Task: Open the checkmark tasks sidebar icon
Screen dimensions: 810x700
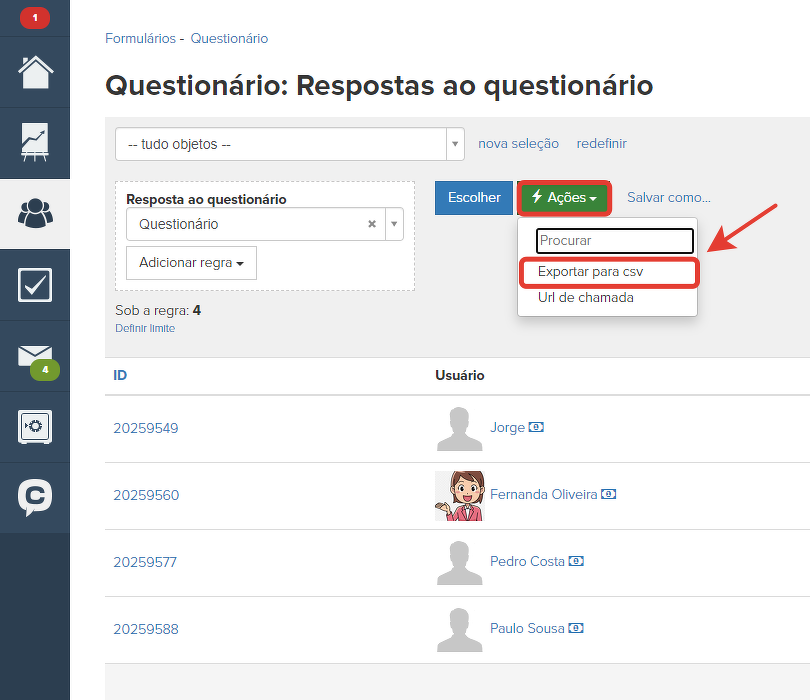Action: 35,285
